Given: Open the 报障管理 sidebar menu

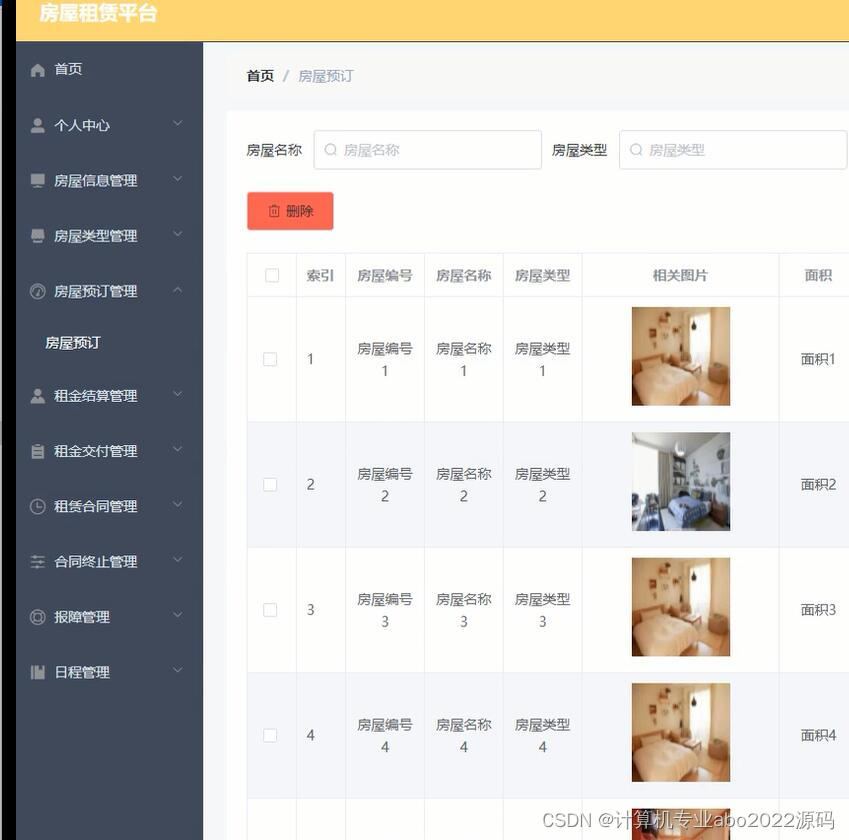Looking at the screenshot, I should (109, 617).
